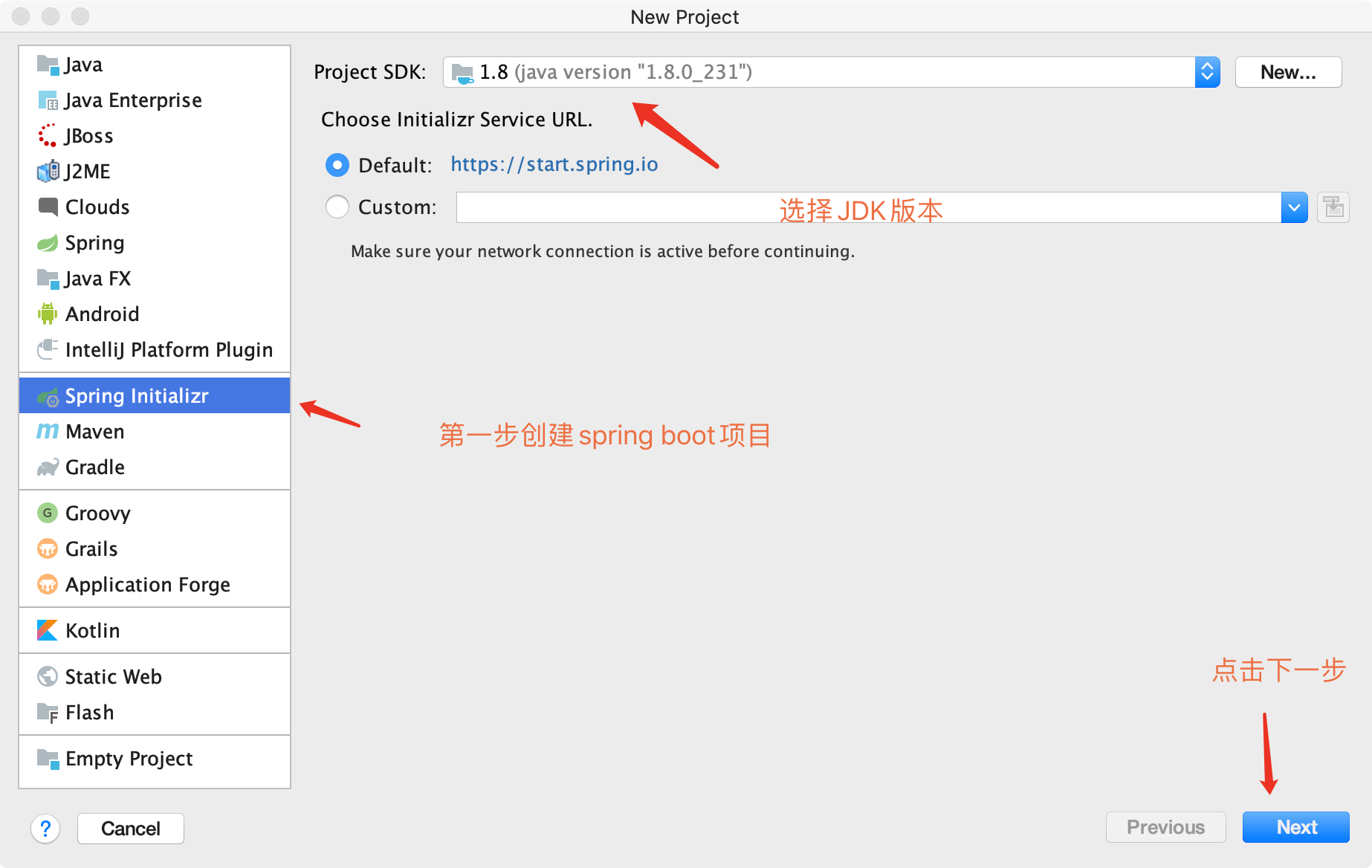The height and width of the screenshot is (868, 1372).
Task: Click the SDK folder icon in combo box
Action: pos(462,73)
